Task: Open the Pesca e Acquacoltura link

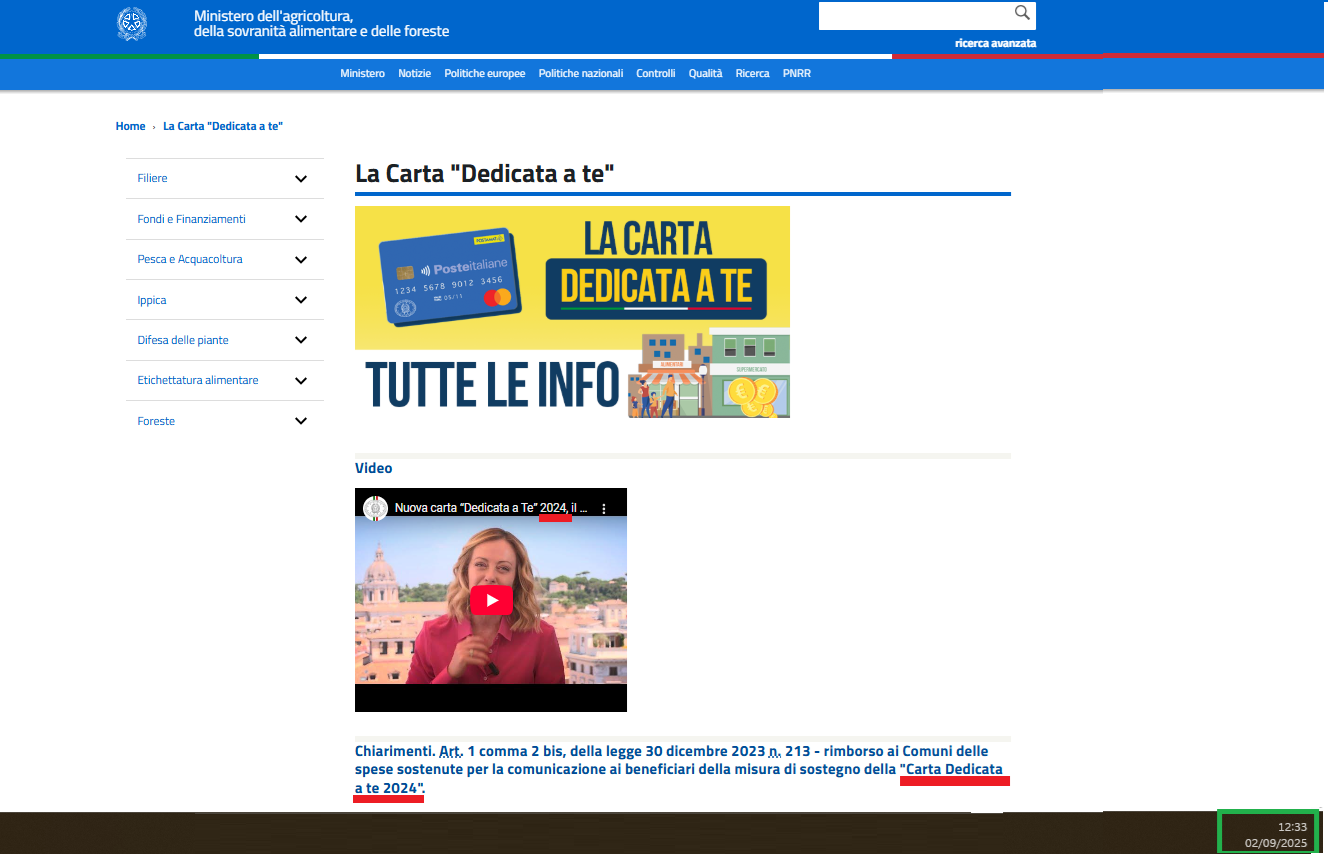Action: [190, 259]
